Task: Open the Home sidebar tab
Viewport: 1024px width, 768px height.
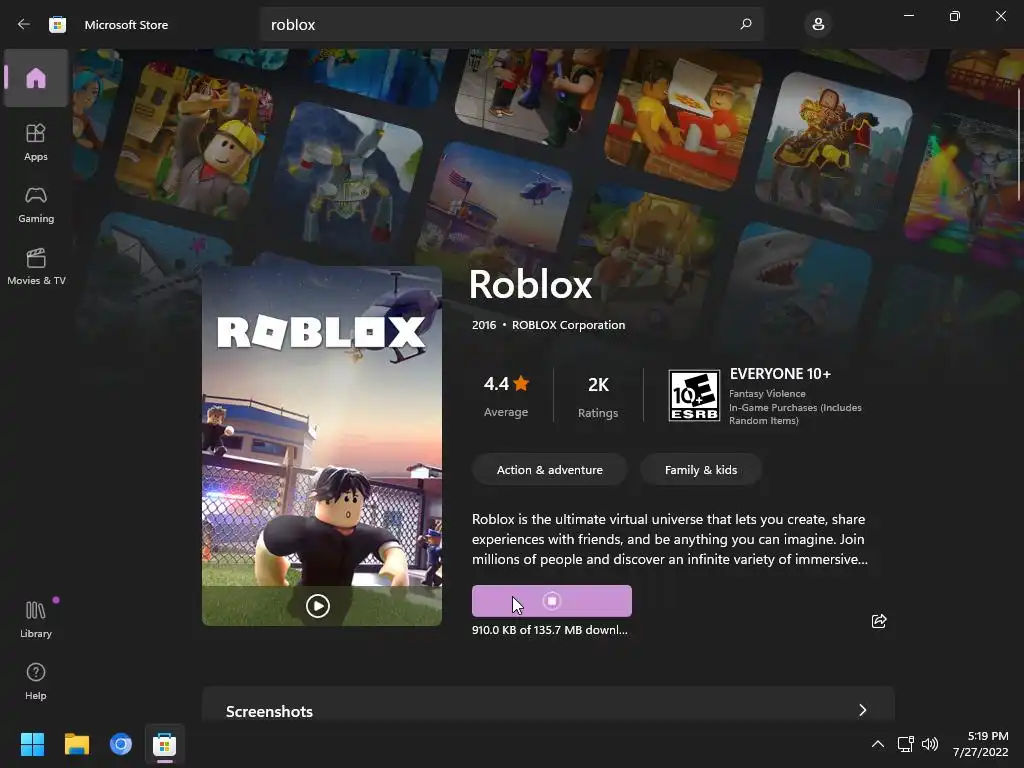Action: 36,78
